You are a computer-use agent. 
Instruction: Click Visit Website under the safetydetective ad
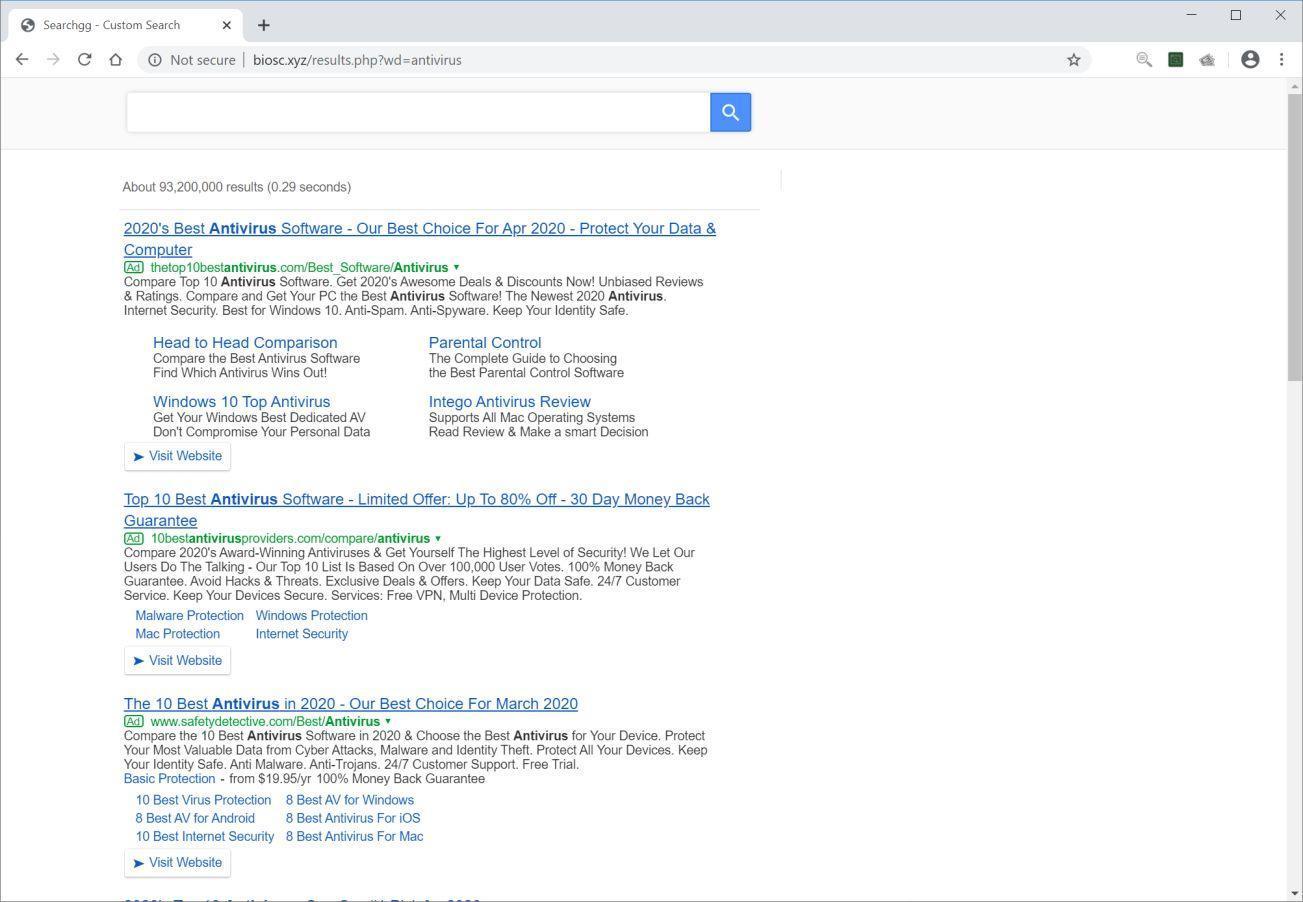pyautogui.click(x=177, y=863)
